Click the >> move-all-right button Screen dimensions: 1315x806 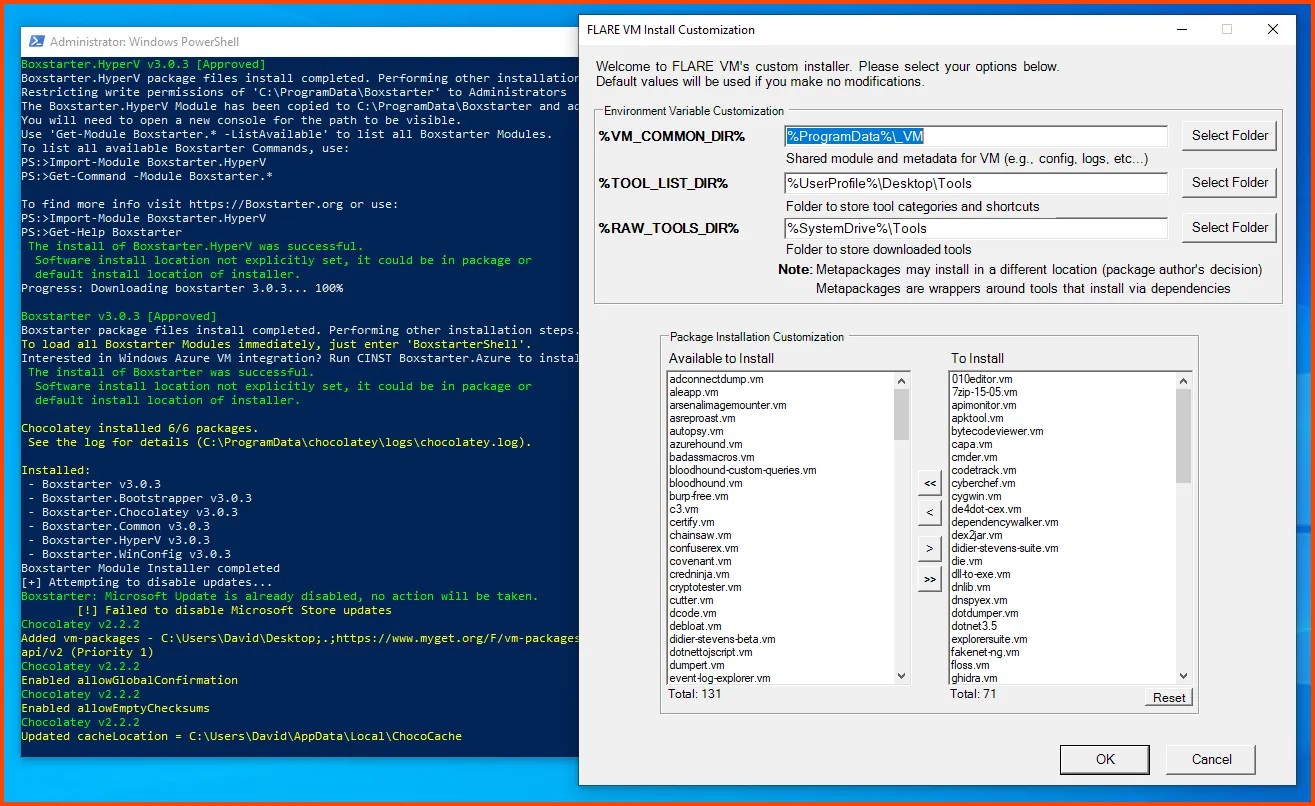930,579
